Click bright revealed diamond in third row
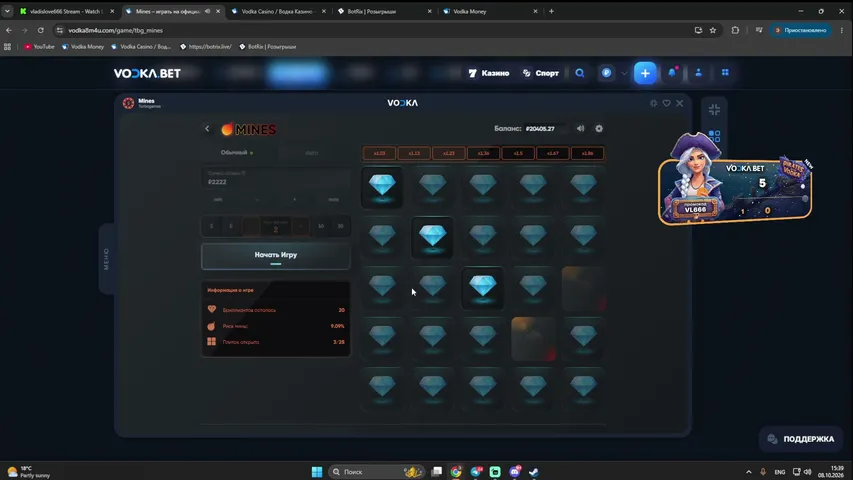The width and height of the screenshot is (853, 480). (483, 287)
